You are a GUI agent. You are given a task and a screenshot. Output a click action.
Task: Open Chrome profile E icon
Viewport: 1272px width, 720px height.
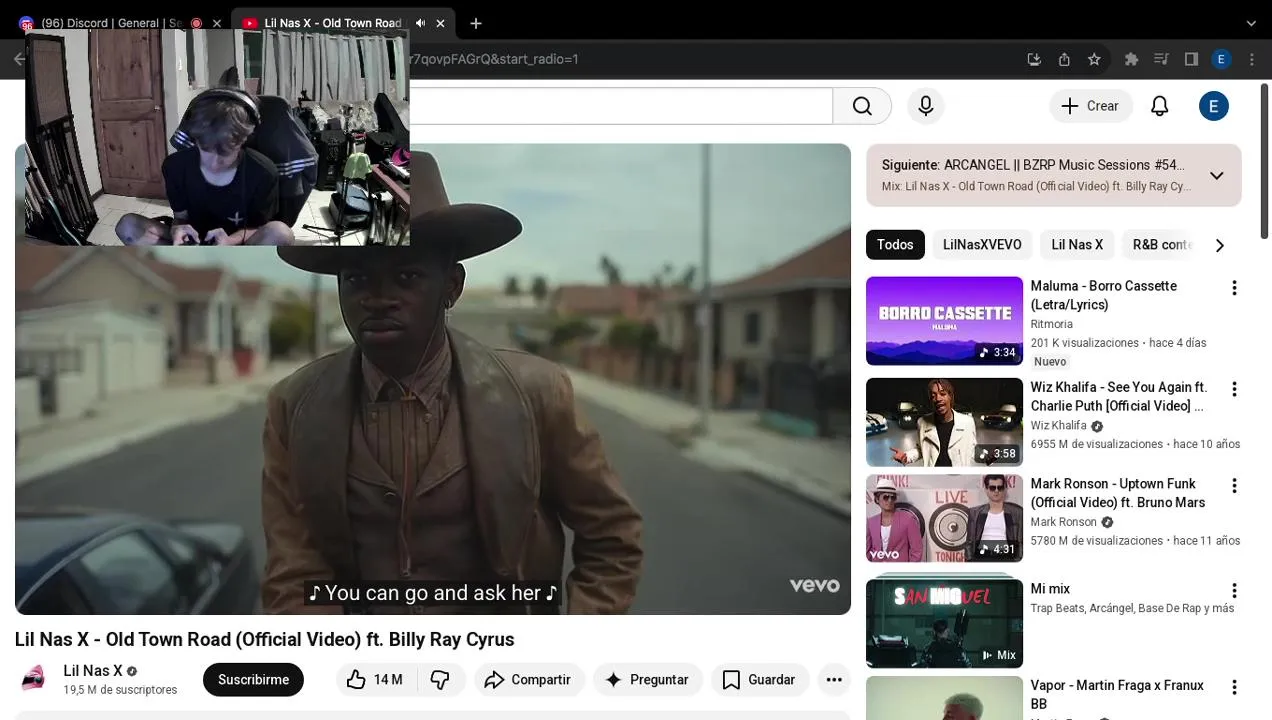click(1221, 60)
